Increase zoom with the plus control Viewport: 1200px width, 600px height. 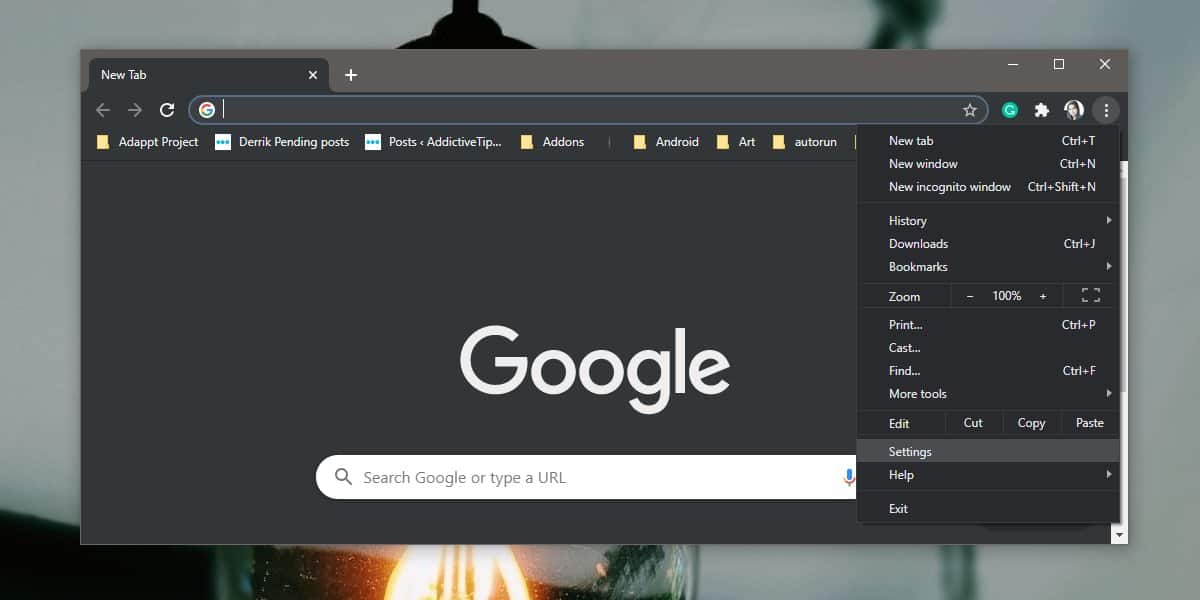[1043, 296]
